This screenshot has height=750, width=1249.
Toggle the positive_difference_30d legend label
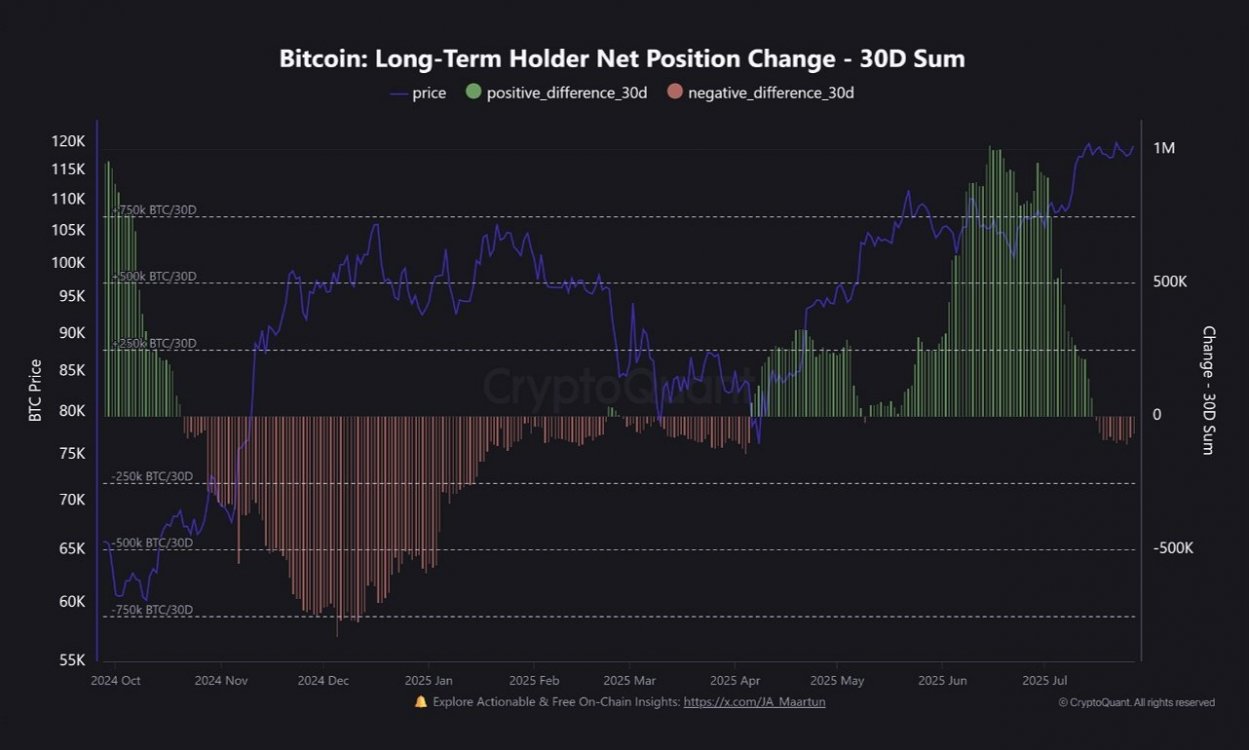click(566, 93)
